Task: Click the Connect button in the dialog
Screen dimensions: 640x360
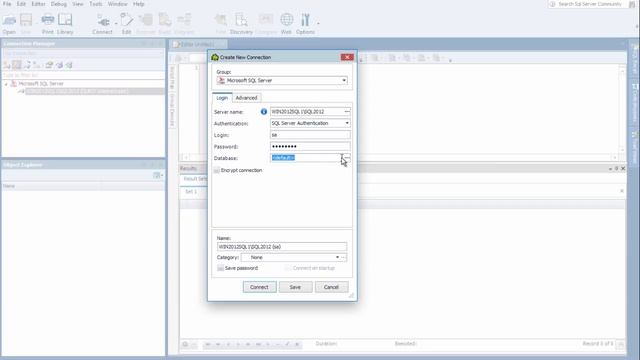Action: pyautogui.click(x=259, y=287)
